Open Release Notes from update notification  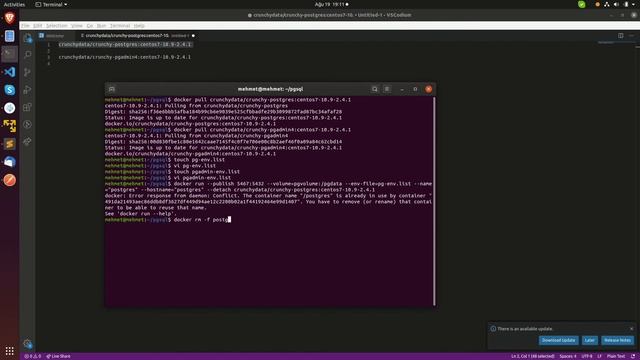point(617,340)
